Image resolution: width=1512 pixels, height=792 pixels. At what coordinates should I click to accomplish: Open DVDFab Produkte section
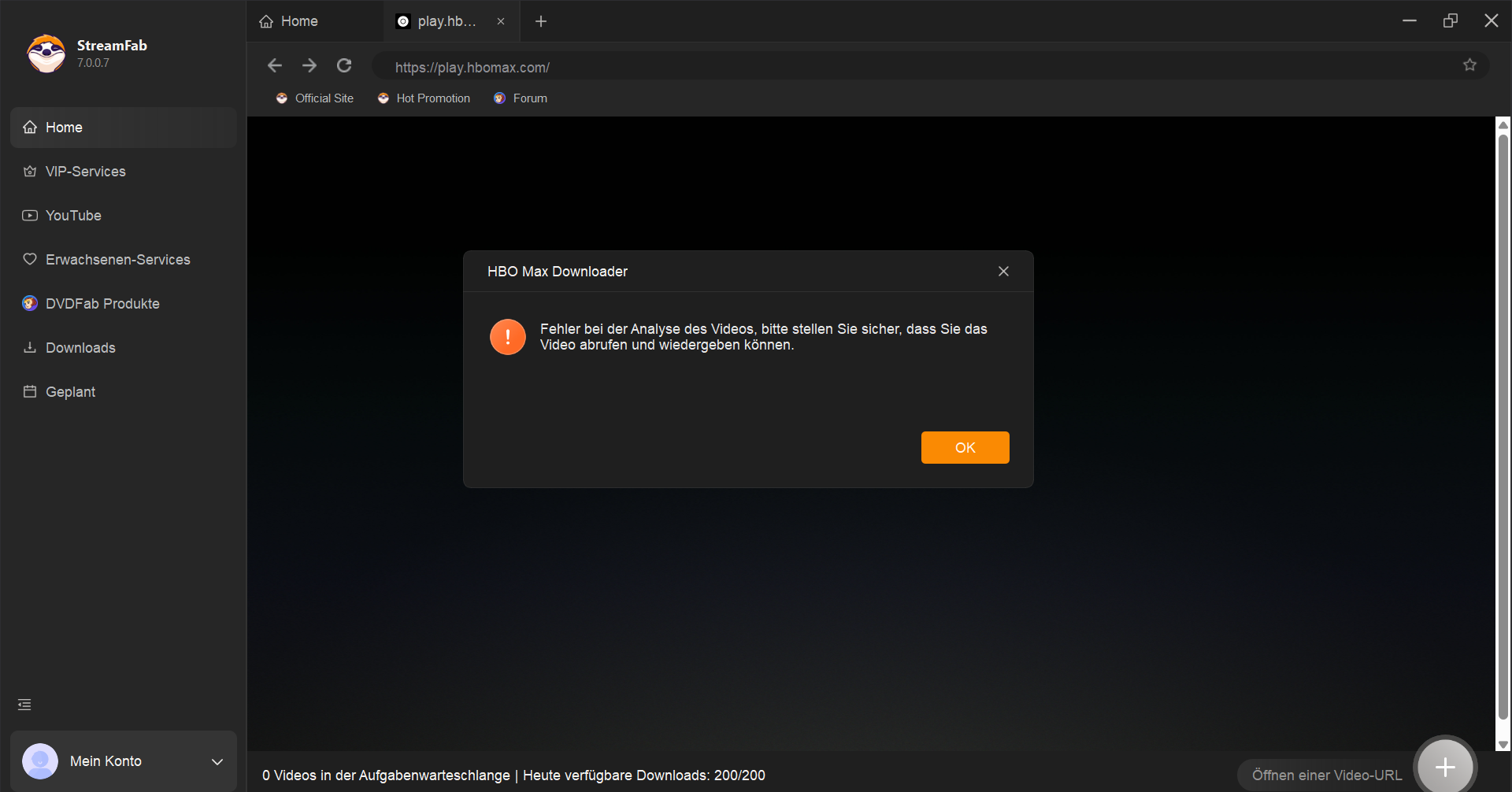124,304
